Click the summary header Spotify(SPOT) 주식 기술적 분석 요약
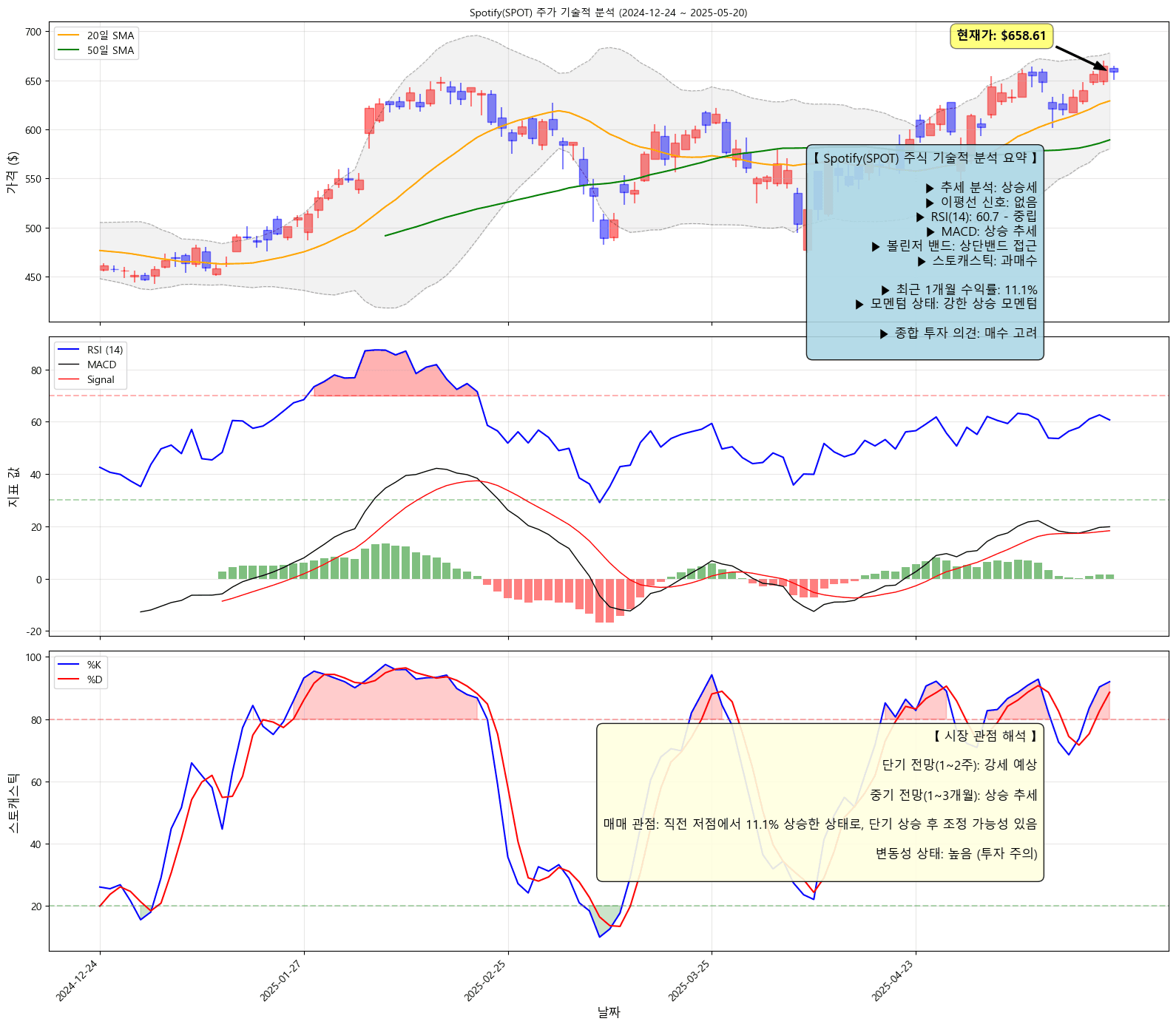The height and width of the screenshot is (1027, 1176). (x=925, y=158)
